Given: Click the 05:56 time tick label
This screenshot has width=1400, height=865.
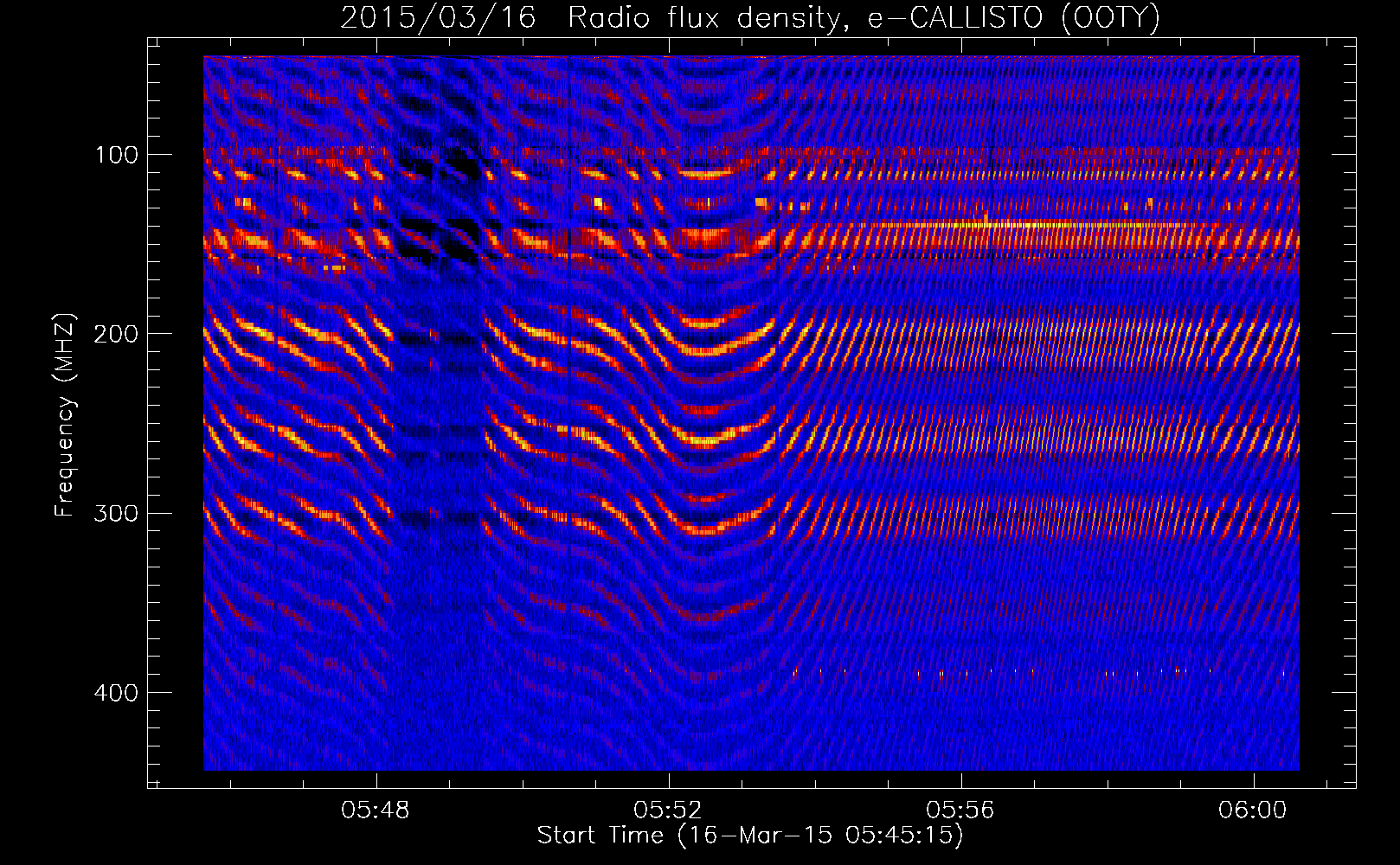Looking at the screenshot, I should pos(960,811).
